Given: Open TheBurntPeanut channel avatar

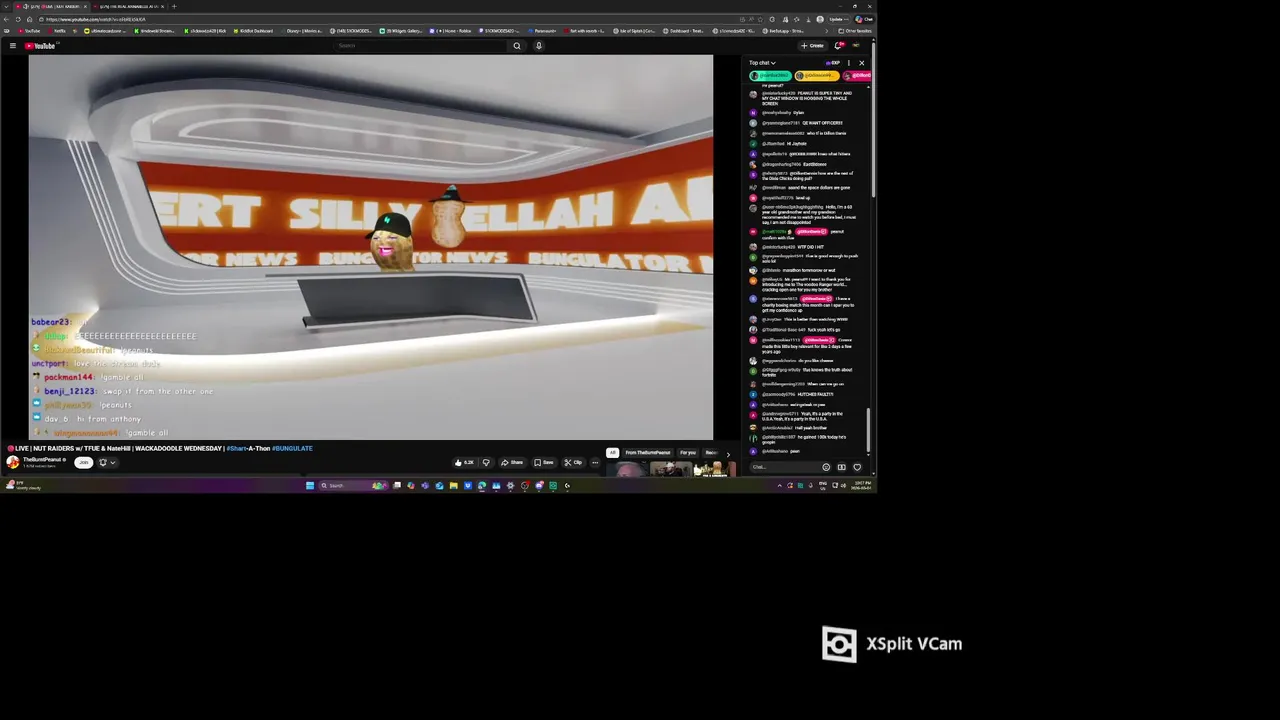Looking at the screenshot, I should click(13, 462).
